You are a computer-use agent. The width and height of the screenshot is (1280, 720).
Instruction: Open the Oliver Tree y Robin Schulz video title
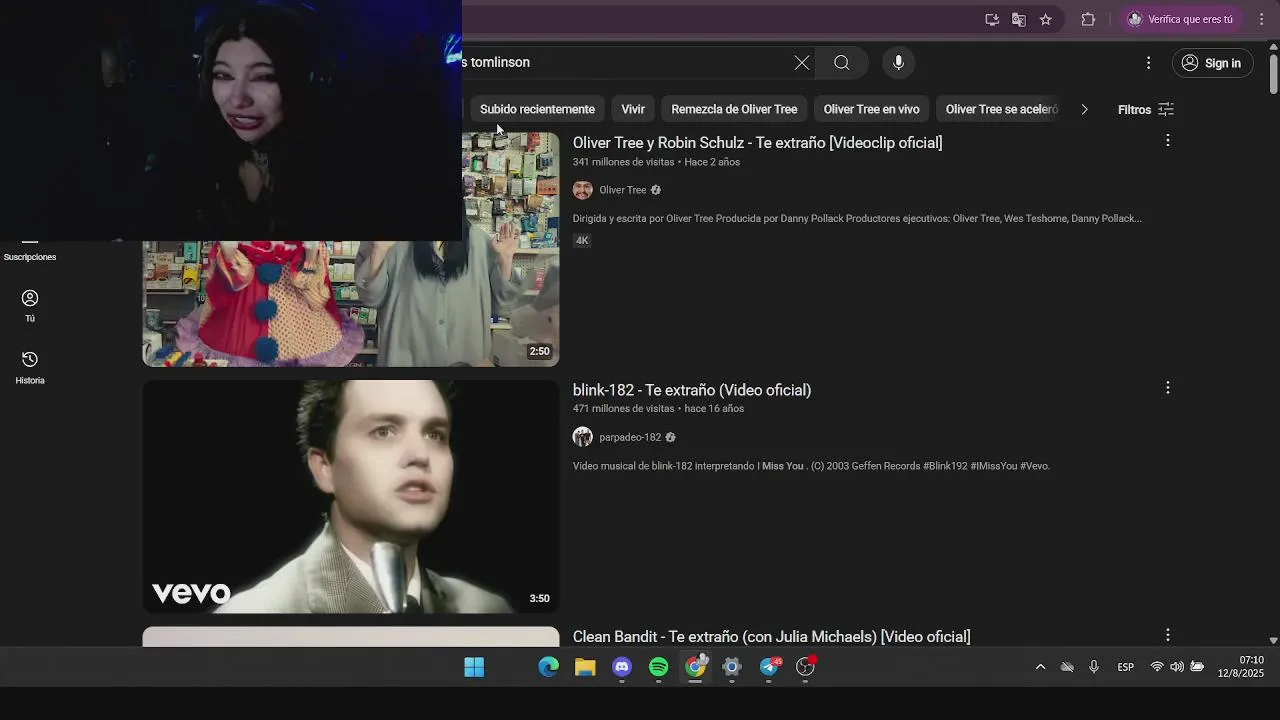coord(757,143)
